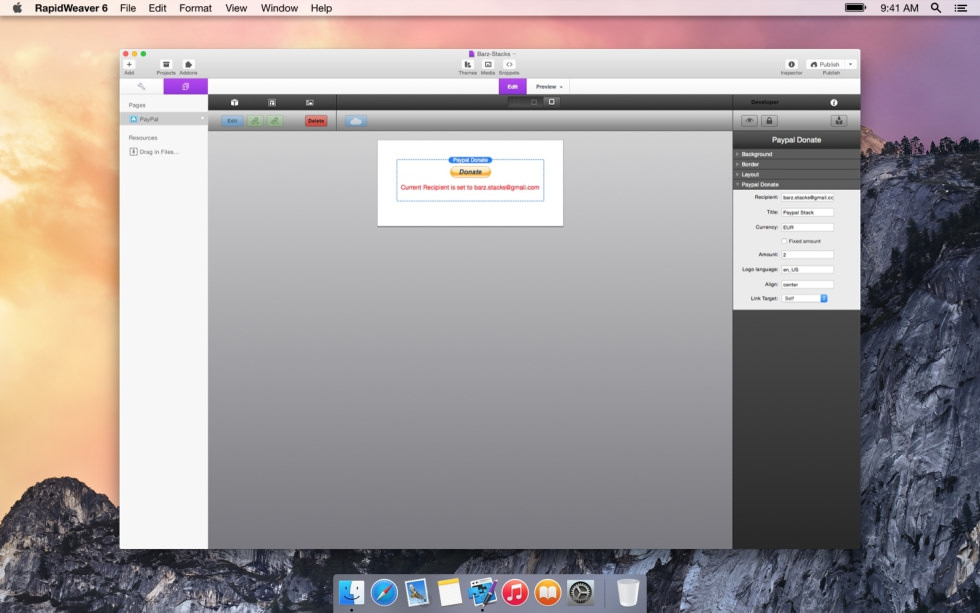
Task: Click the first green link button
Action: [x=255, y=121]
